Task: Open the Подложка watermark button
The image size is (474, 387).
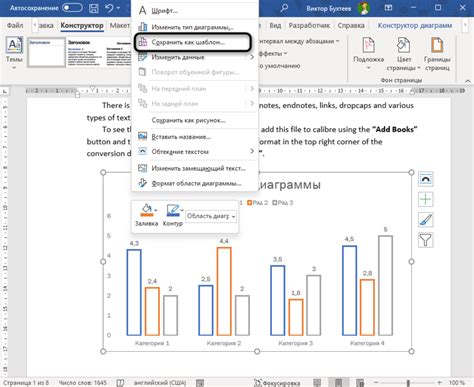Action: [368, 53]
